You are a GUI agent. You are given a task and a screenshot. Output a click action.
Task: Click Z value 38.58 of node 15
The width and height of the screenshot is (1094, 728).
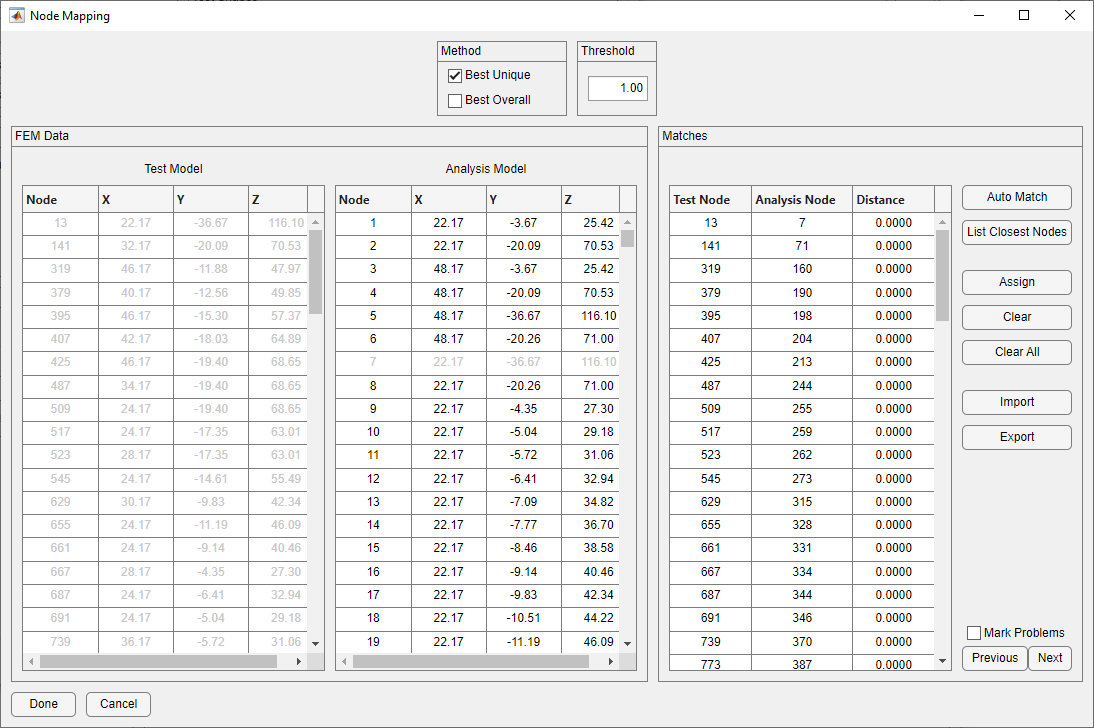click(x=590, y=549)
